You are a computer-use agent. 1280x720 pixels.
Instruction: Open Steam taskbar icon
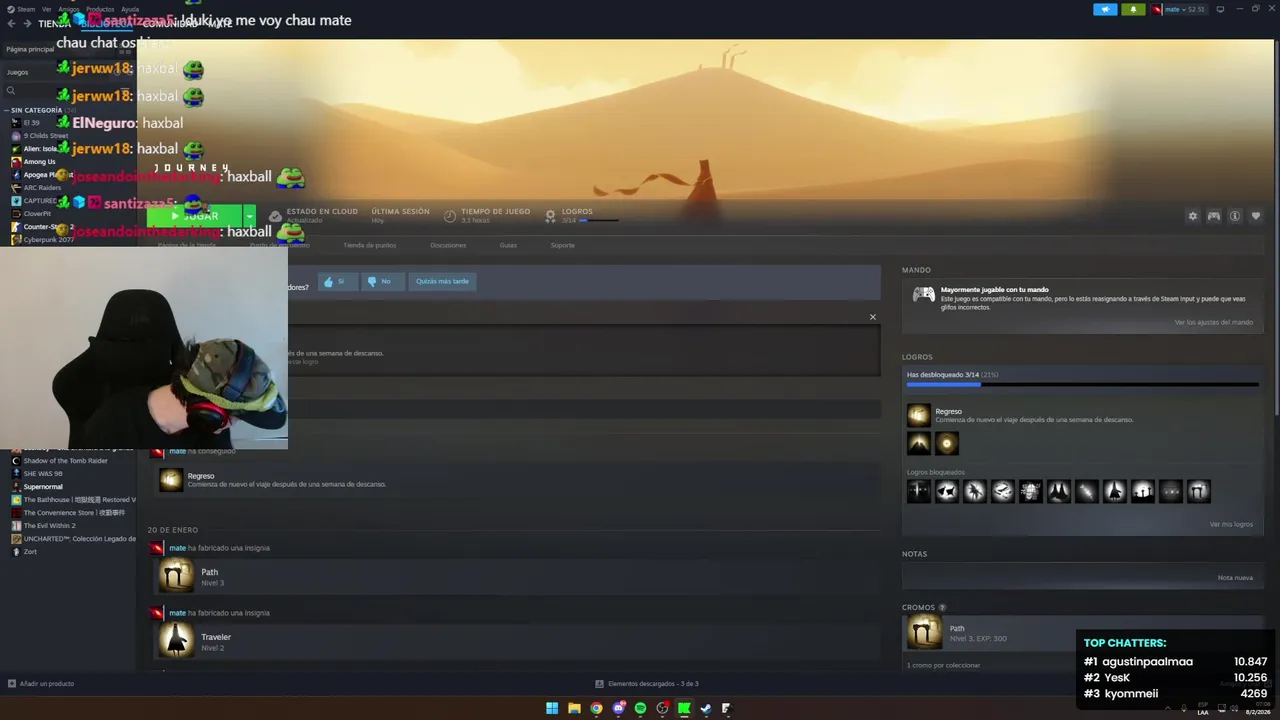coord(706,708)
